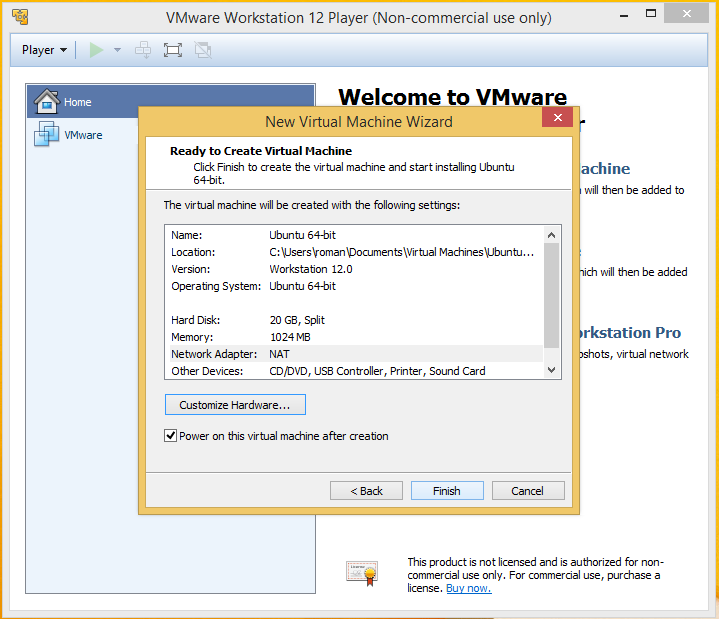
Task: Select the Network Adapter NAT row
Action: tap(354, 354)
